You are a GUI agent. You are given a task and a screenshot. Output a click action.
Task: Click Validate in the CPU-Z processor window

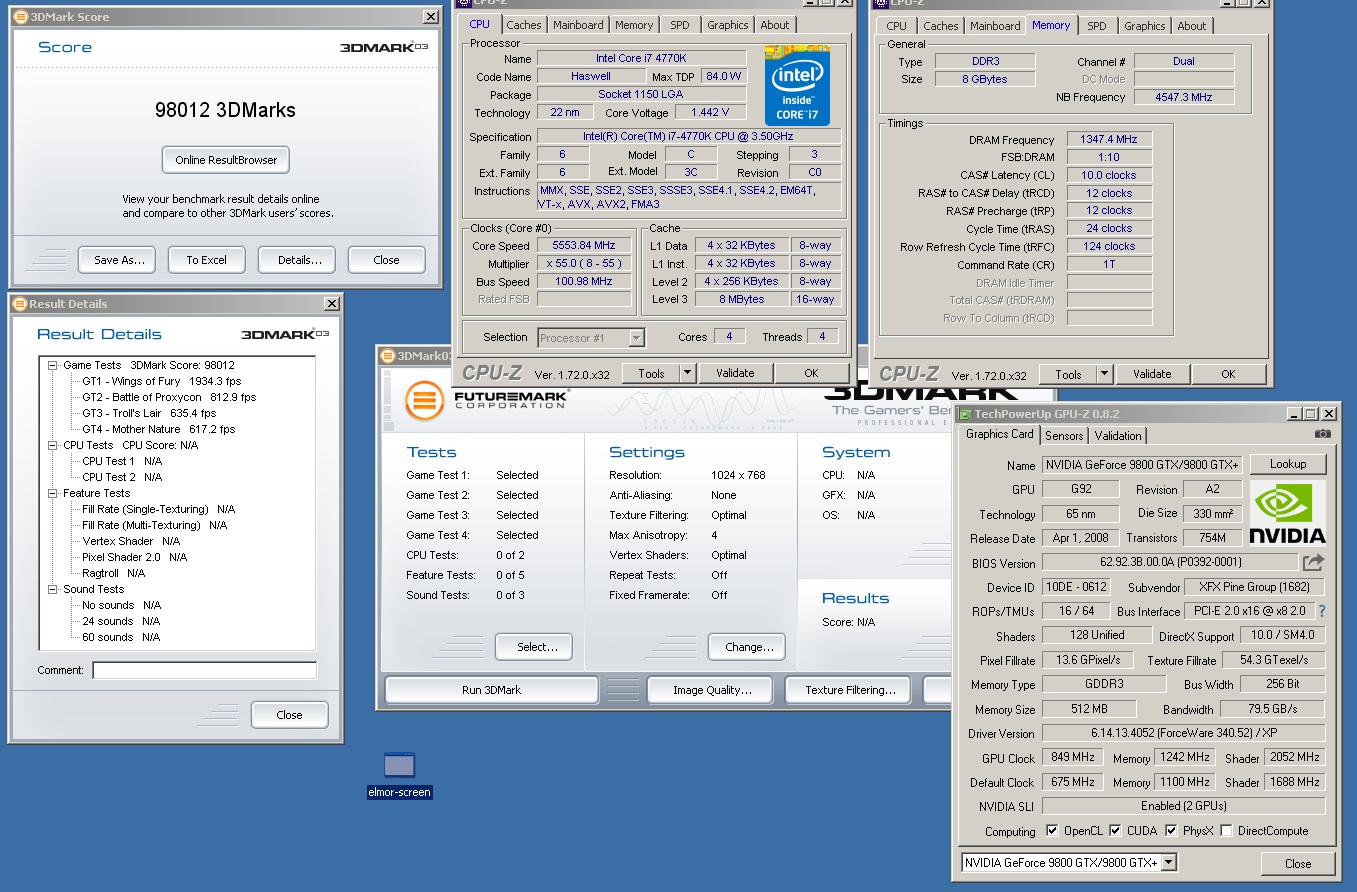[x=735, y=373]
